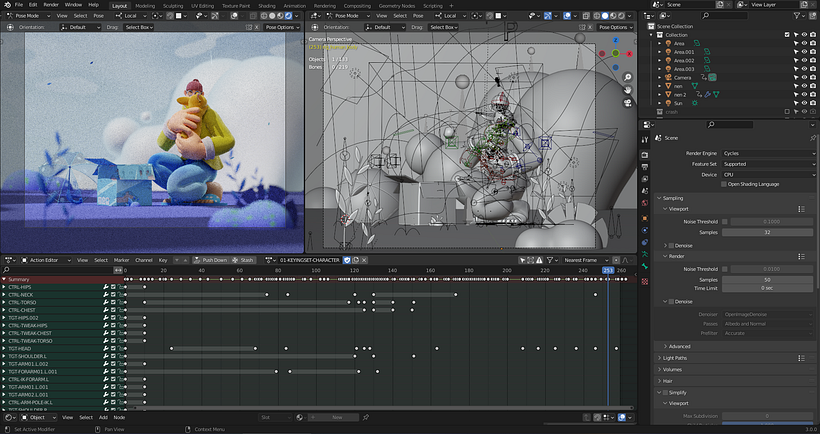820x434 pixels.
Task: Expand the Area.003 tree row in outliner
Action: [x=660, y=69]
